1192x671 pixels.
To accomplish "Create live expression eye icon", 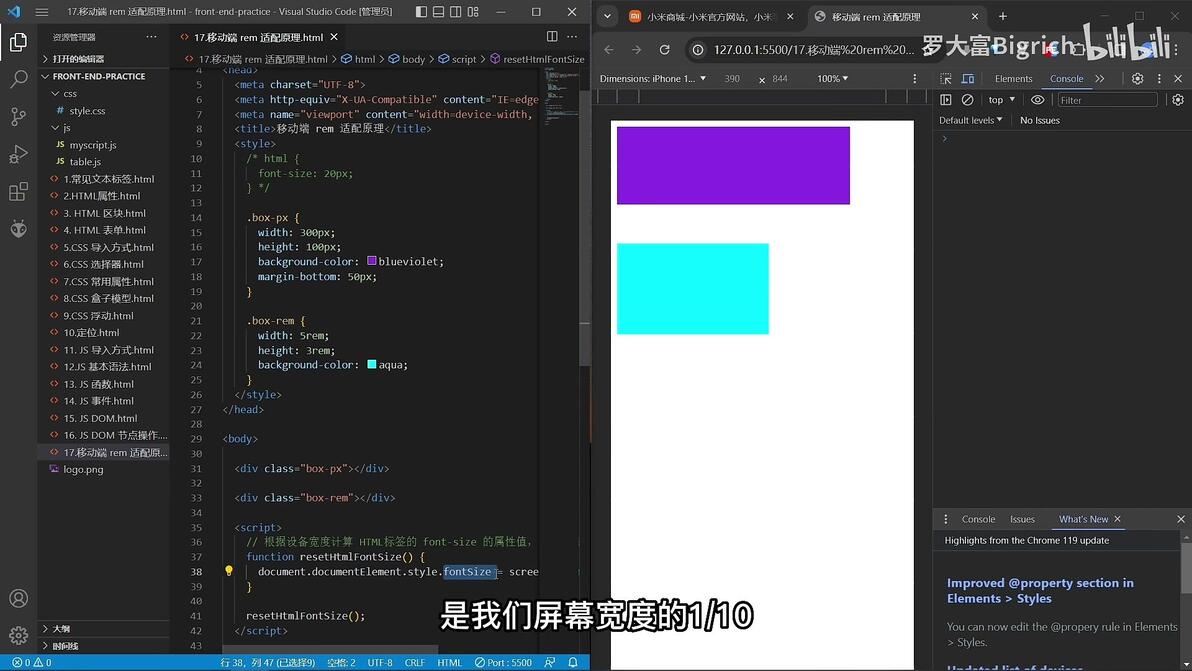I will 1037,100.
